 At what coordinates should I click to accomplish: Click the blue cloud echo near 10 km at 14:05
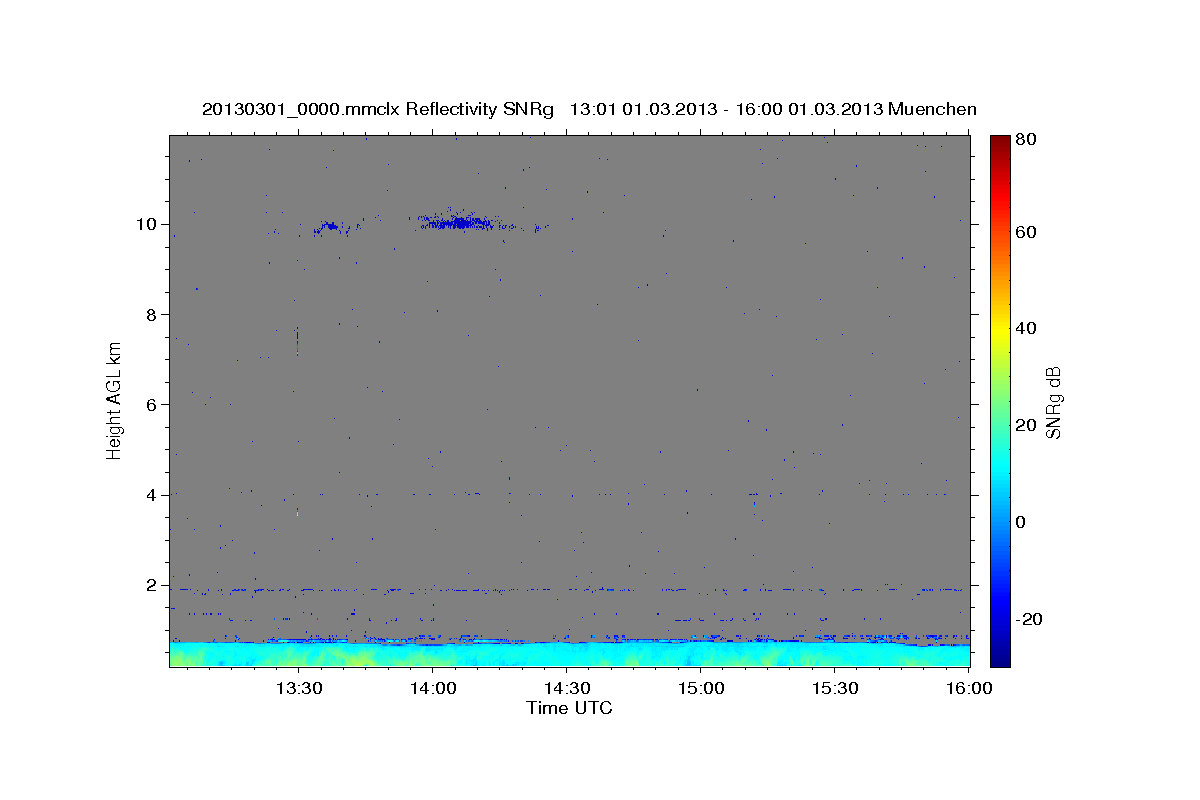click(x=458, y=222)
